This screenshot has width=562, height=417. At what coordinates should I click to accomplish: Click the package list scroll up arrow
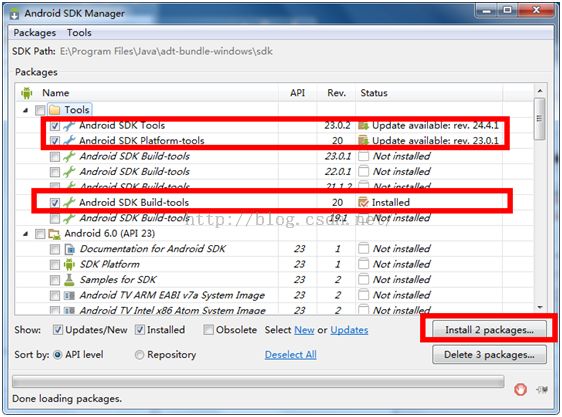(540, 91)
